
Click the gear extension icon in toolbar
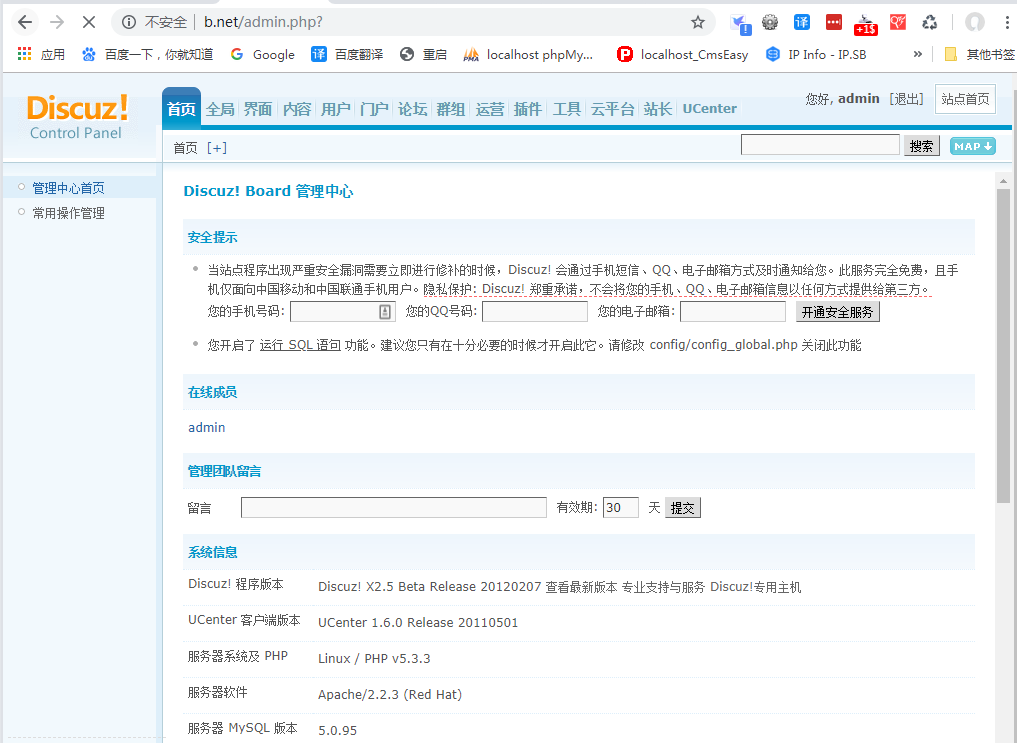770,23
